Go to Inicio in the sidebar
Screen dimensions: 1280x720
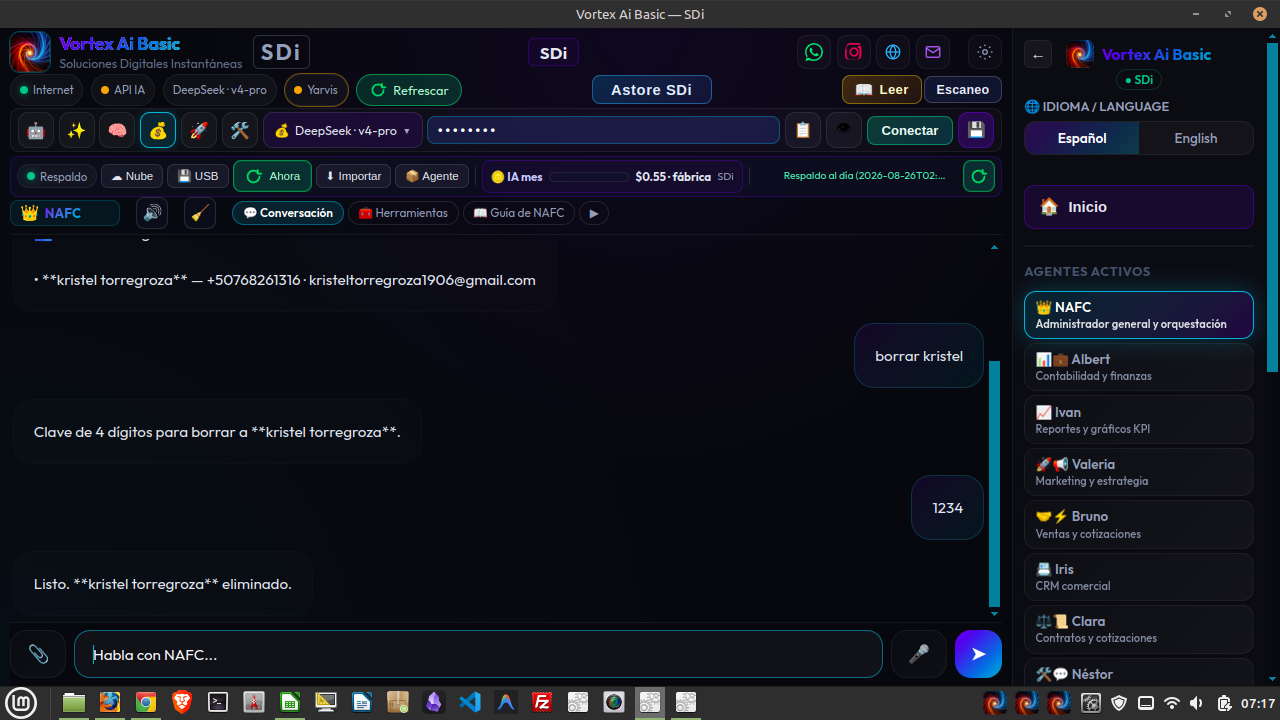(1139, 207)
